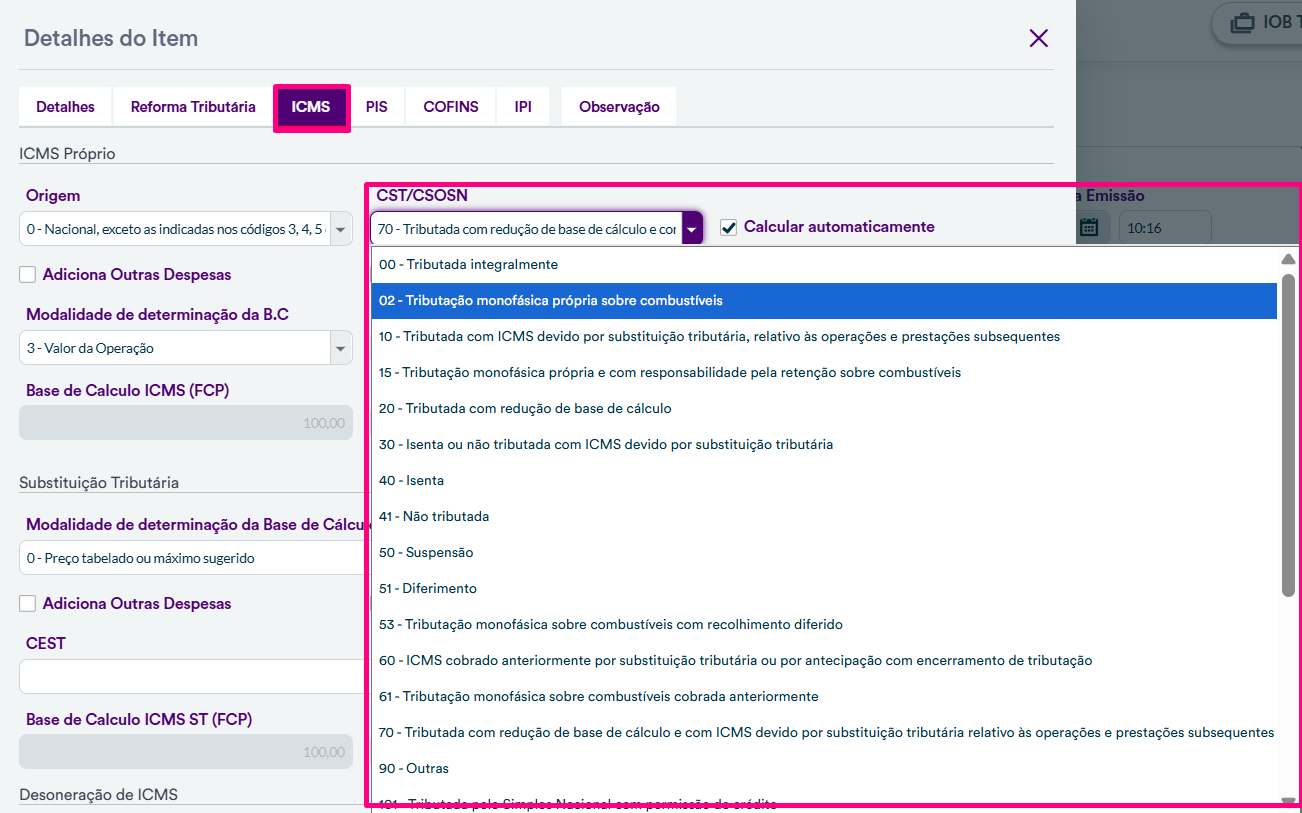Check Adiciona Outras Despesas under Substituição Tributária
The height and width of the screenshot is (813, 1302).
pyautogui.click(x=28, y=604)
